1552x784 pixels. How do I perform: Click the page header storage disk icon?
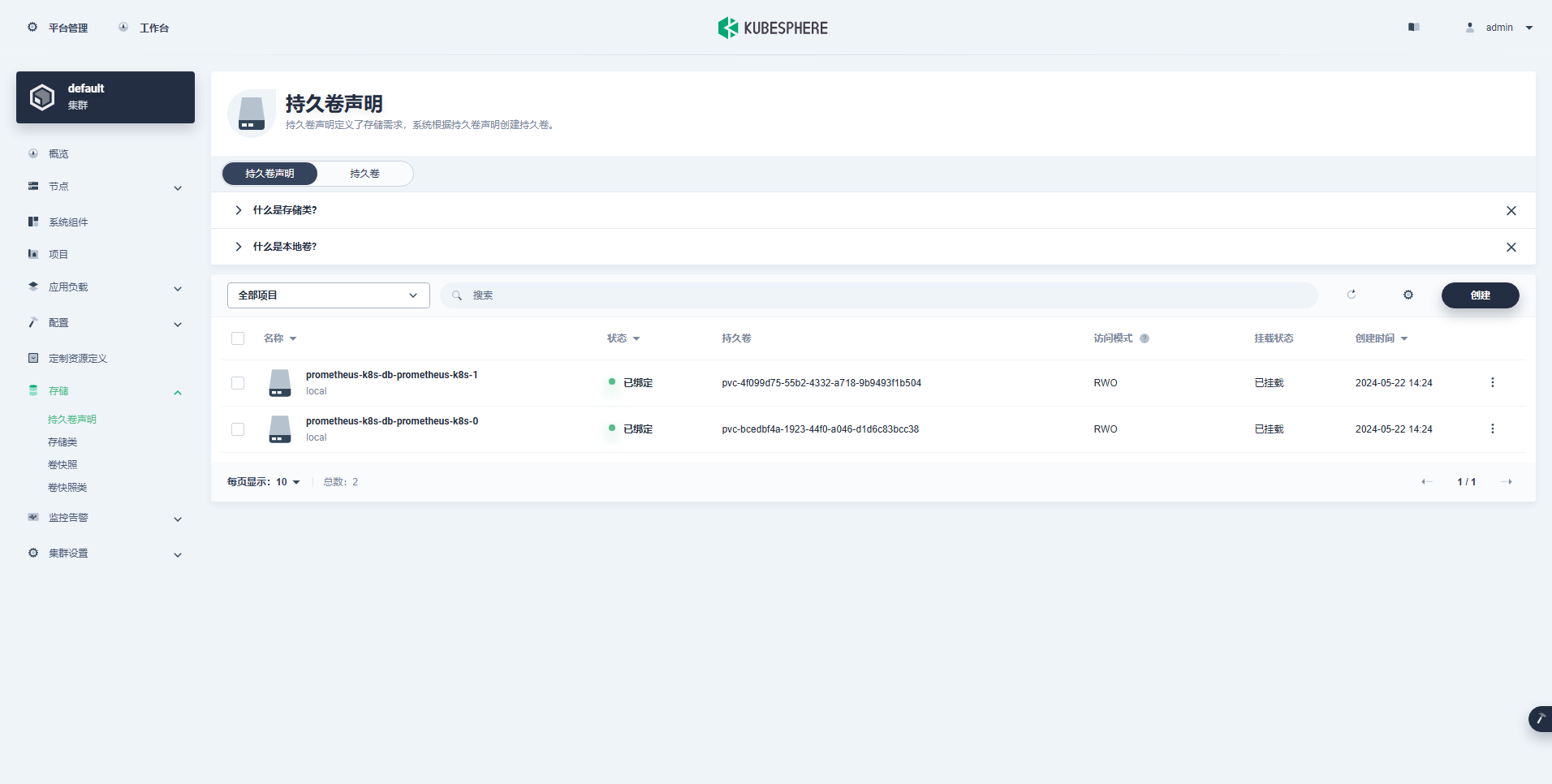(x=252, y=114)
